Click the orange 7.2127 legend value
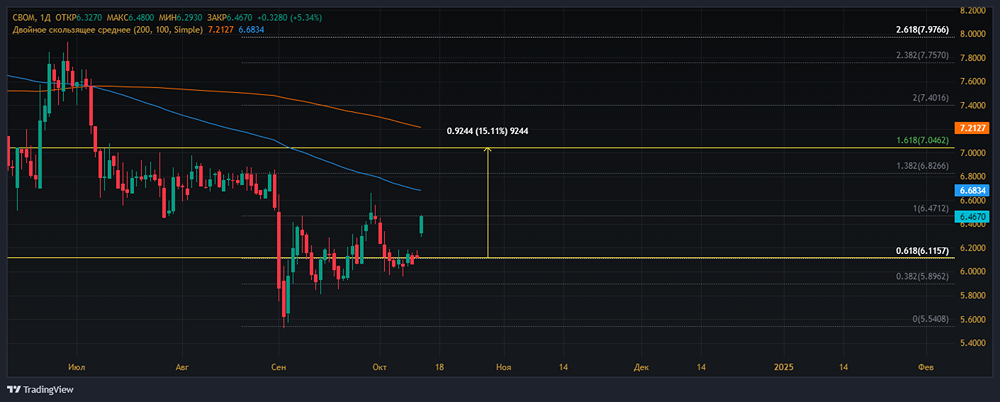The height and width of the screenshot is (402, 1000). [221, 29]
